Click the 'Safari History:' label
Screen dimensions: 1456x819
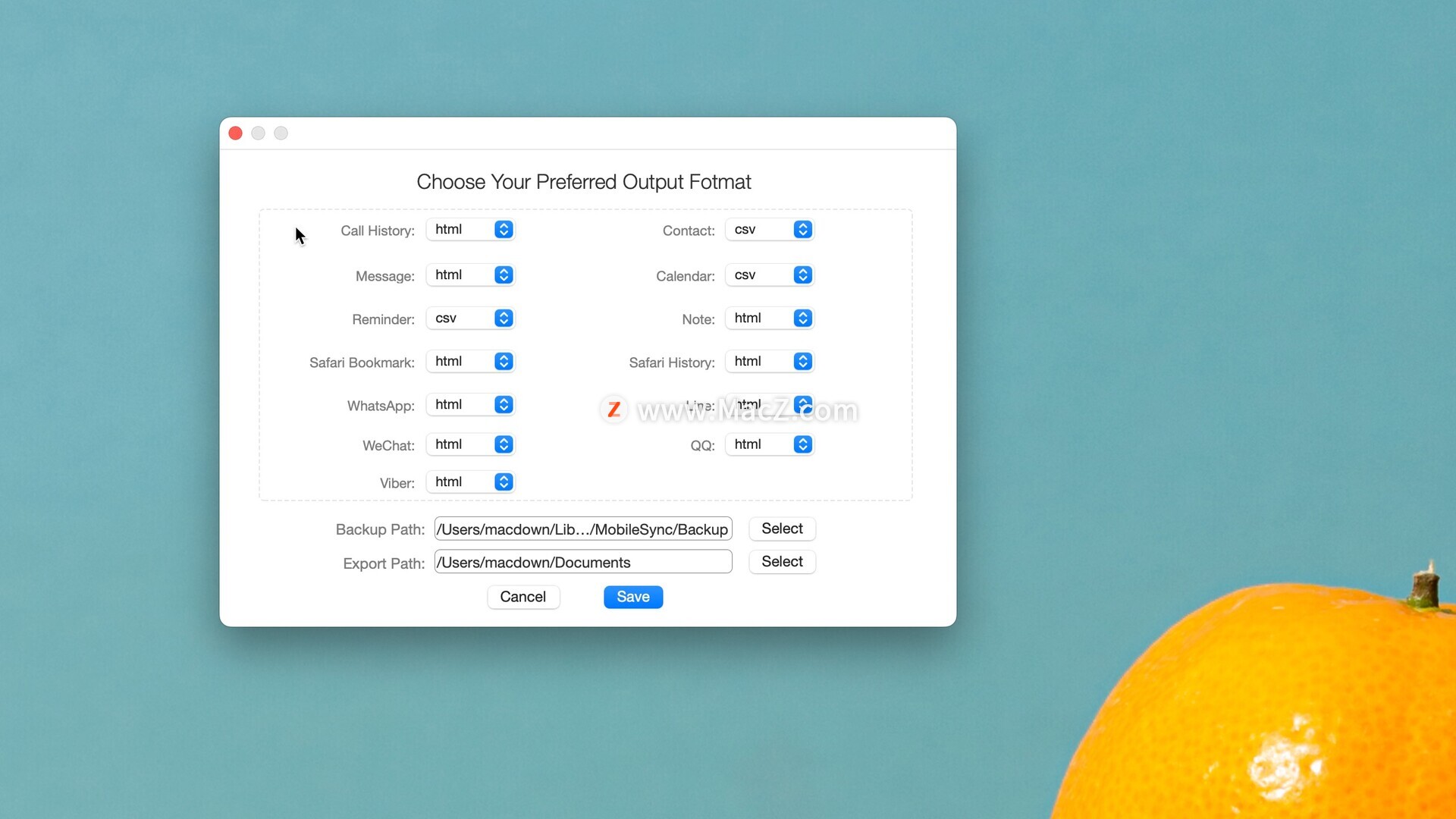click(x=672, y=362)
